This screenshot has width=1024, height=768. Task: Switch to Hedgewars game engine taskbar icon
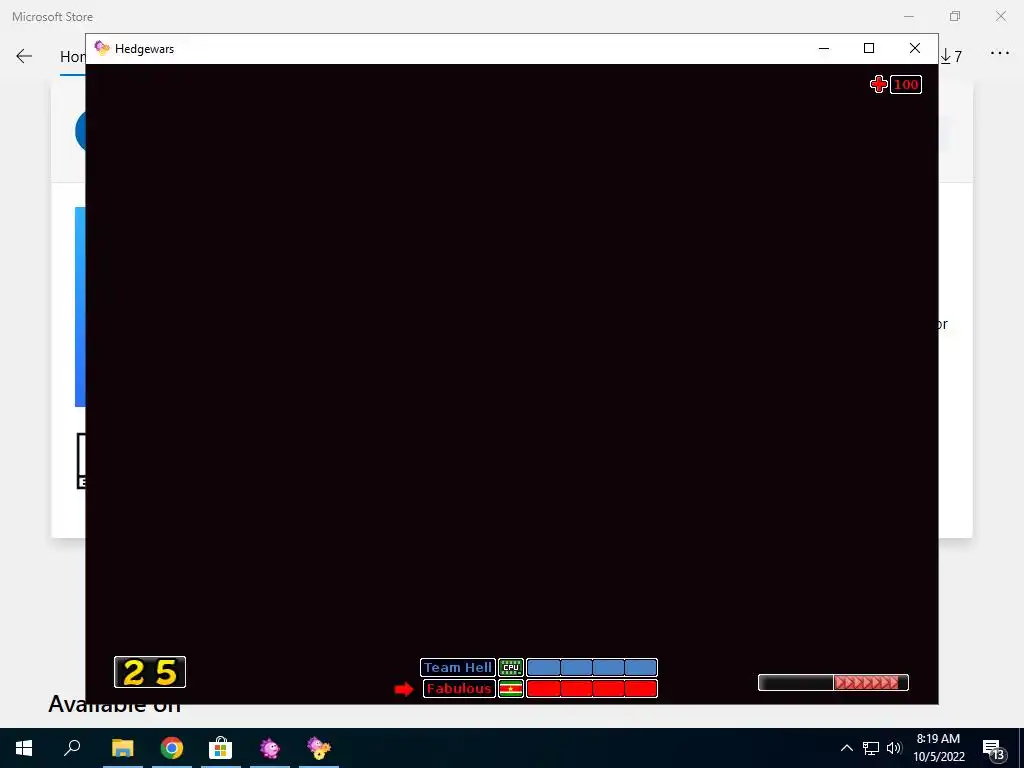tap(319, 748)
